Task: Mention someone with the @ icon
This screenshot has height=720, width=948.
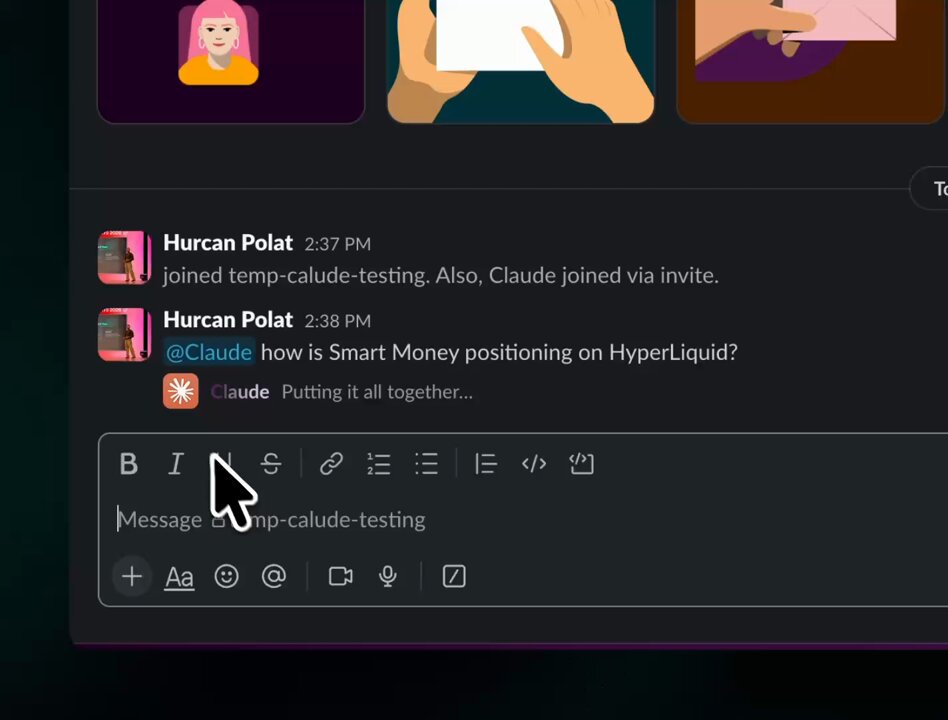Action: click(274, 576)
